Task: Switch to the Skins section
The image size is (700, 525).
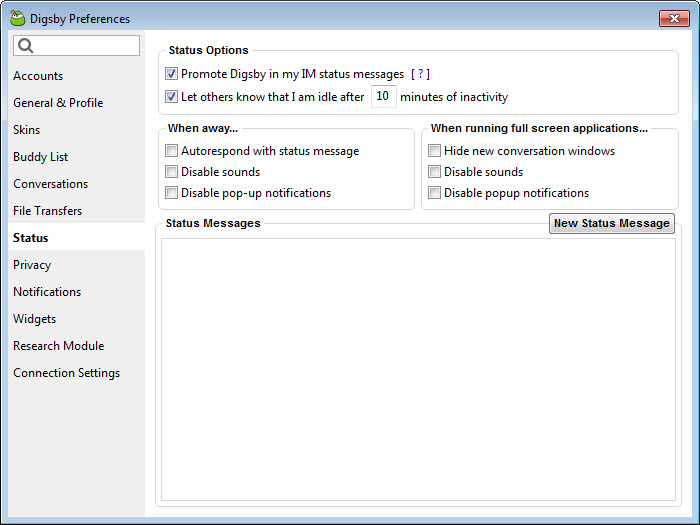Action: [26, 130]
